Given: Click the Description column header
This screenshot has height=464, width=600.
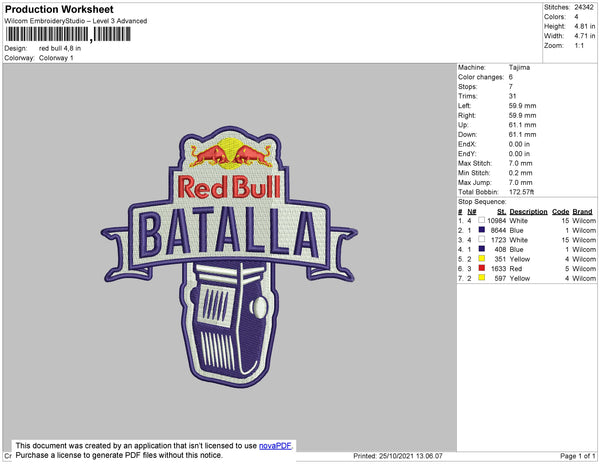Looking at the screenshot, I should (528, 212).
